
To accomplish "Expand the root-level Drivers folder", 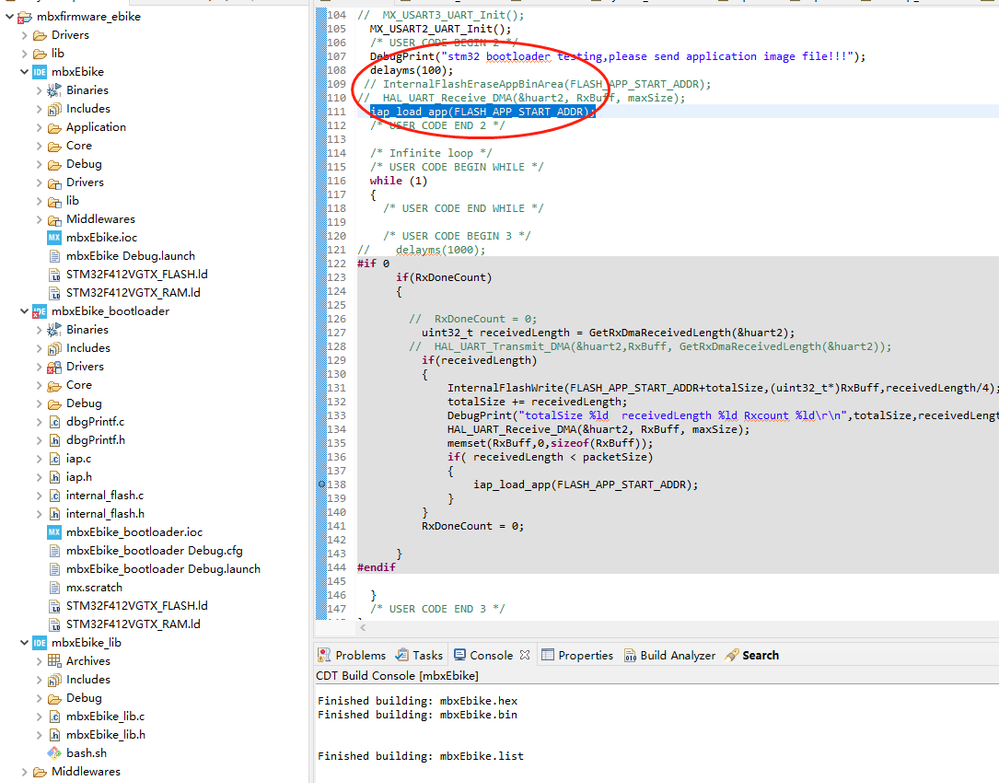I will tap(24, 35).
